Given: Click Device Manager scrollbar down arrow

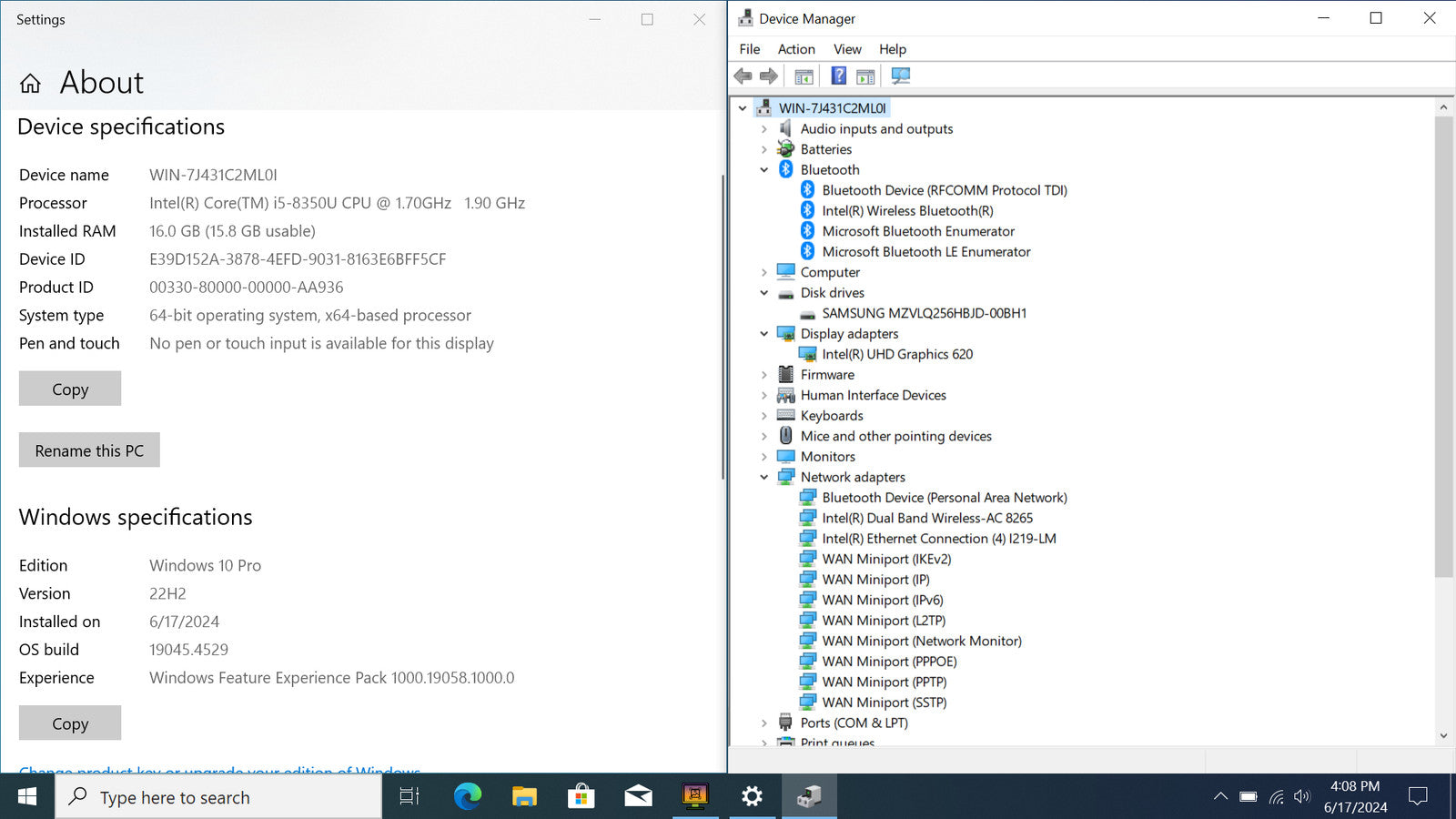Looking at the screenshot, I should [1443, 735].
